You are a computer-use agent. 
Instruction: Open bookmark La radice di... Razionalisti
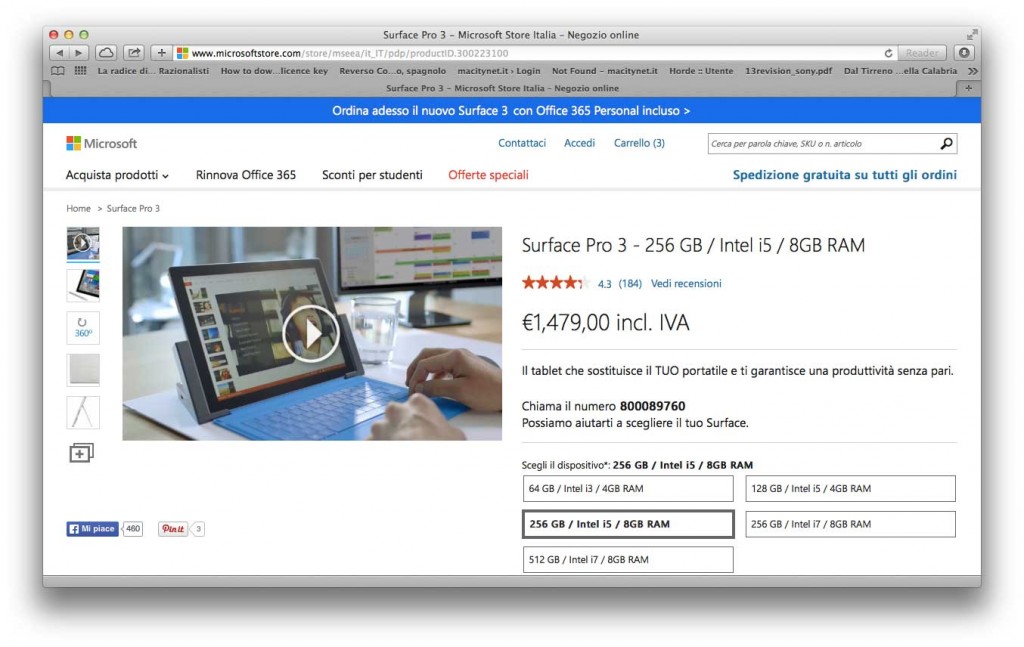[153, 71]
